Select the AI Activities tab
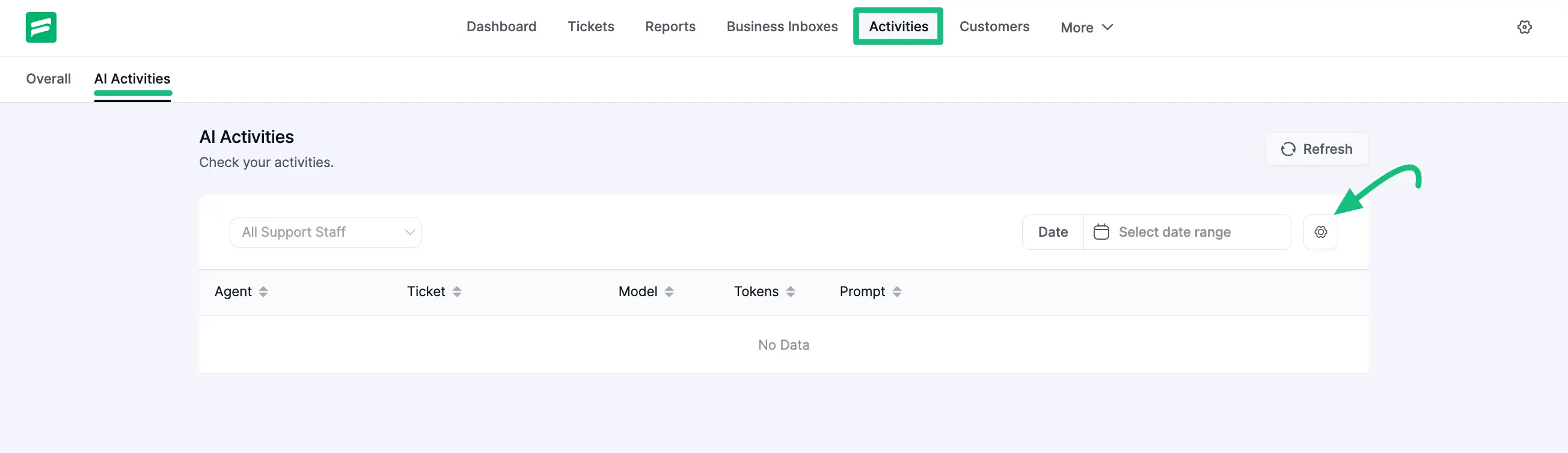1568x453 pixels. click(x=132, y=79)
